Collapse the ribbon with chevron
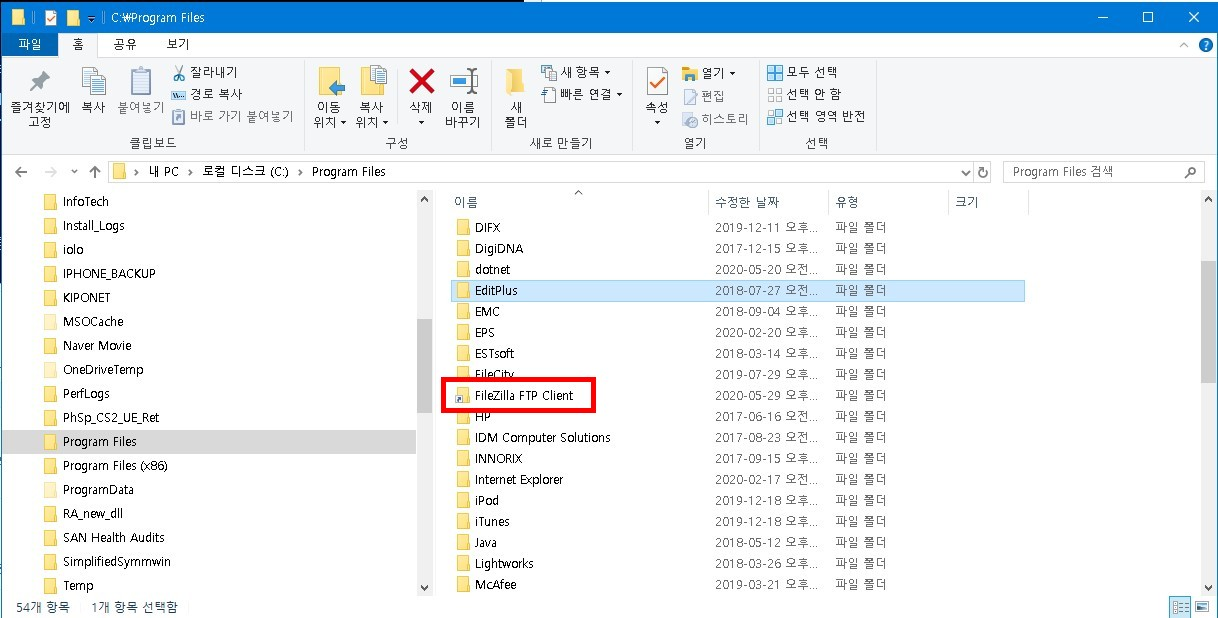1218x618 pixels. point(1184,45)
